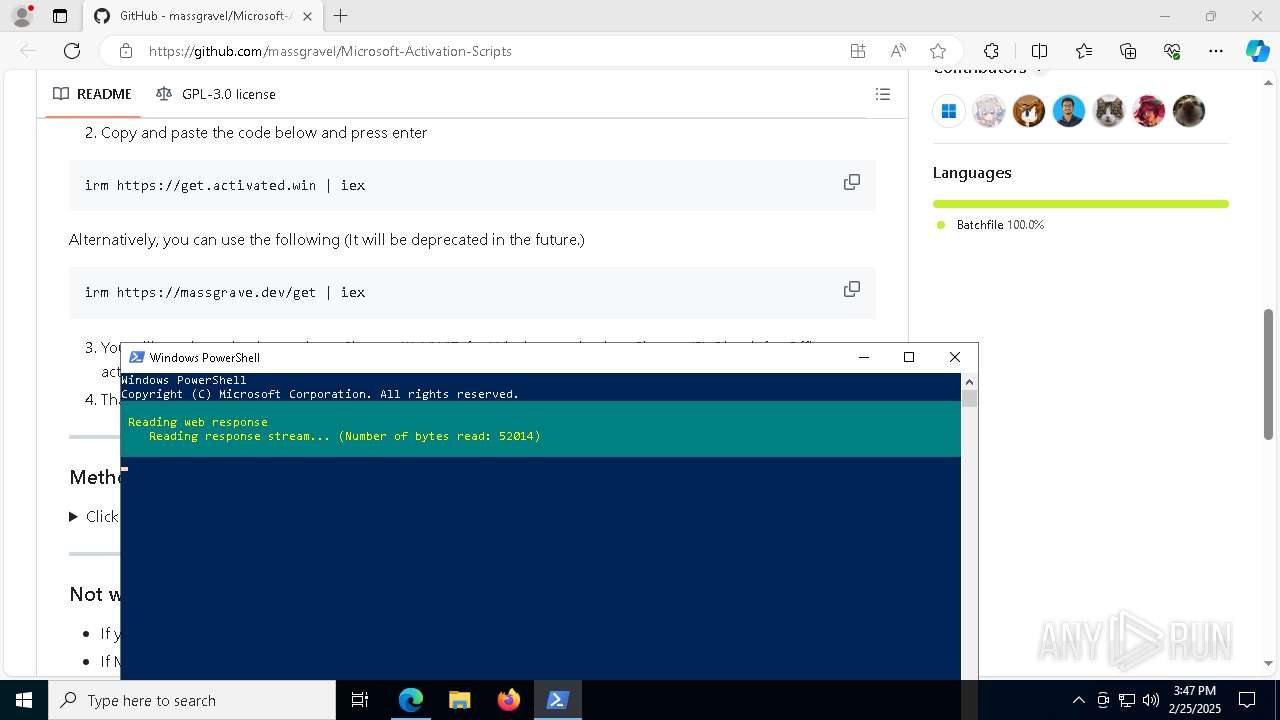The image size is (1280, 720).
Task: Open Browser essentials
Action: coord(1172,51)
